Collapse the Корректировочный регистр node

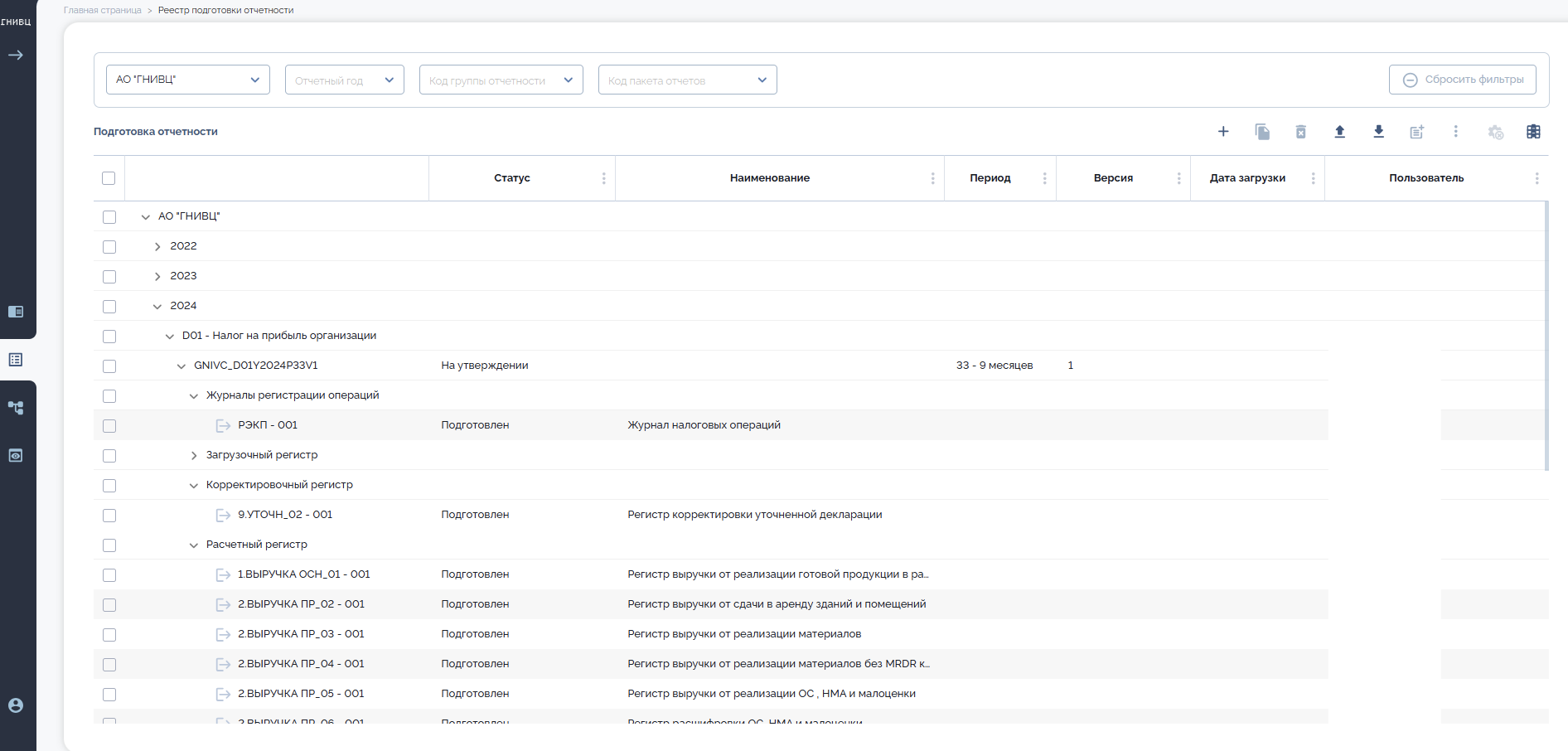194,486
